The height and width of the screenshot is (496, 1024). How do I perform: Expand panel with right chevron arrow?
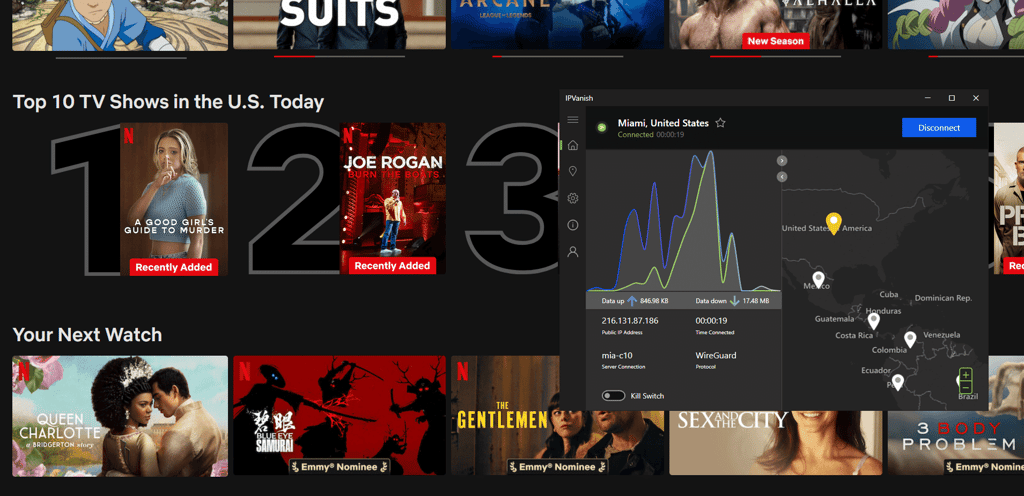coord(782,161)
